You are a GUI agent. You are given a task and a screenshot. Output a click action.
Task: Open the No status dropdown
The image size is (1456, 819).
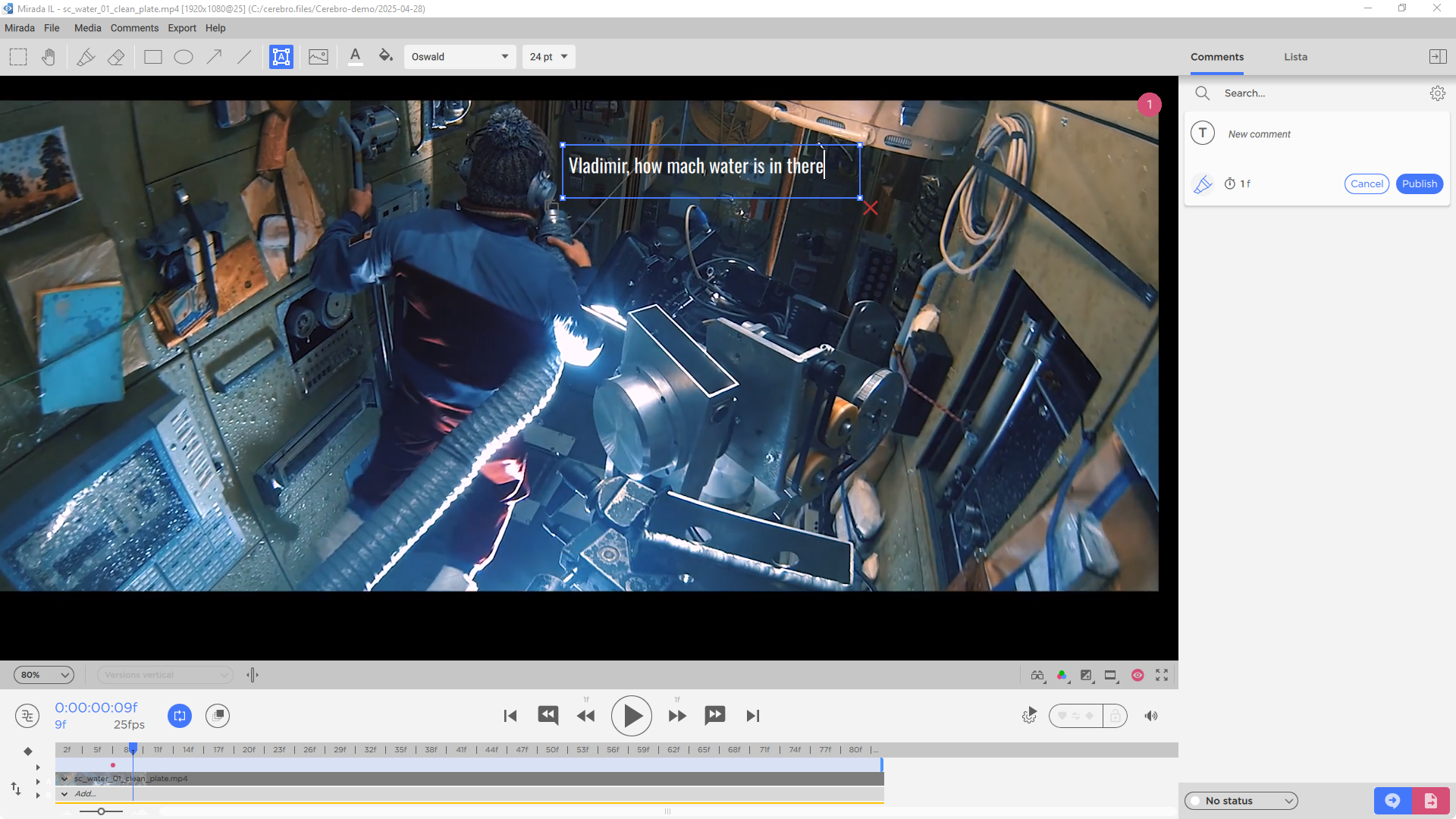click(1240, 800)
